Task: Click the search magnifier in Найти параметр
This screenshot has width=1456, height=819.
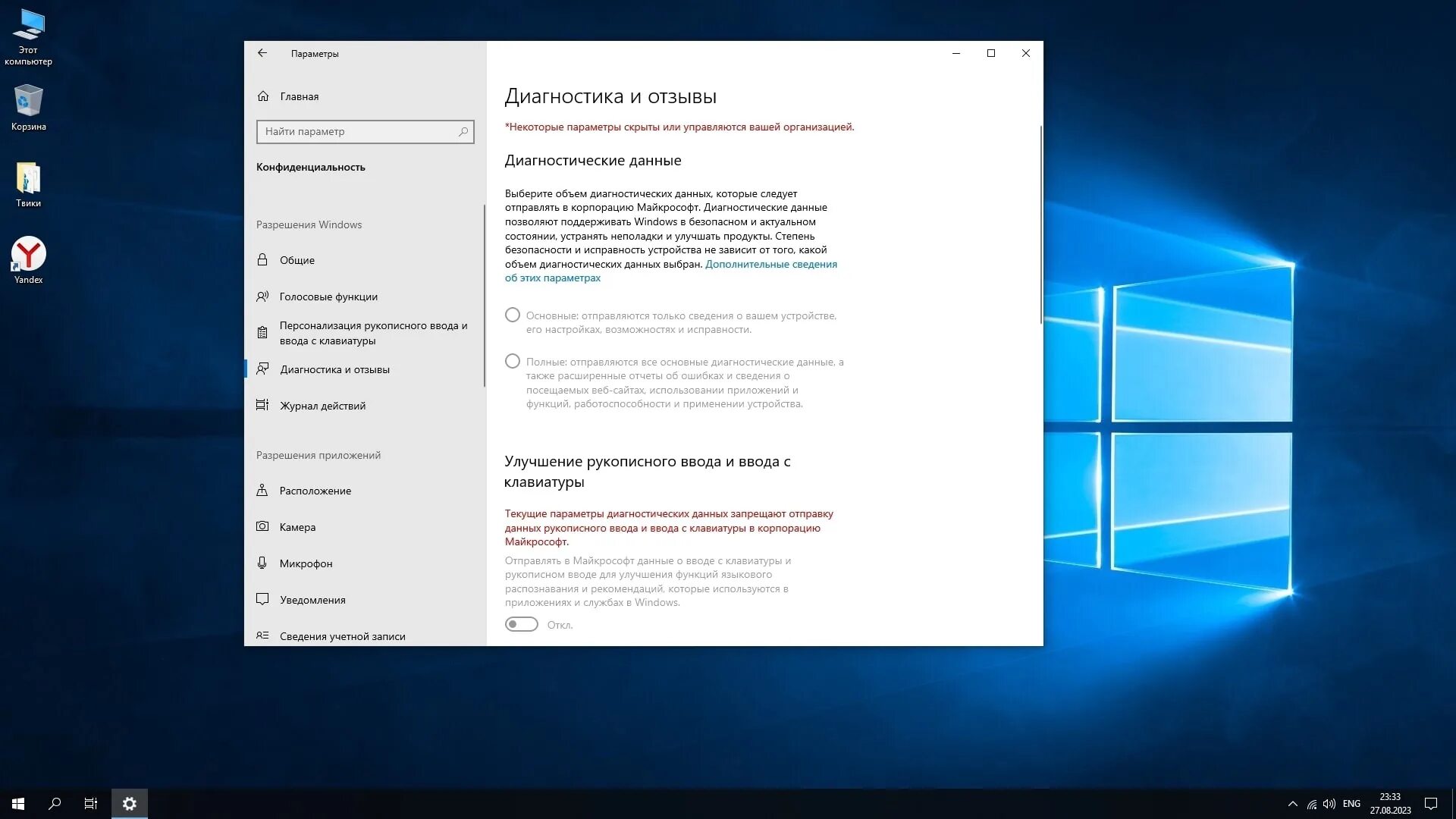Action: 463,131
